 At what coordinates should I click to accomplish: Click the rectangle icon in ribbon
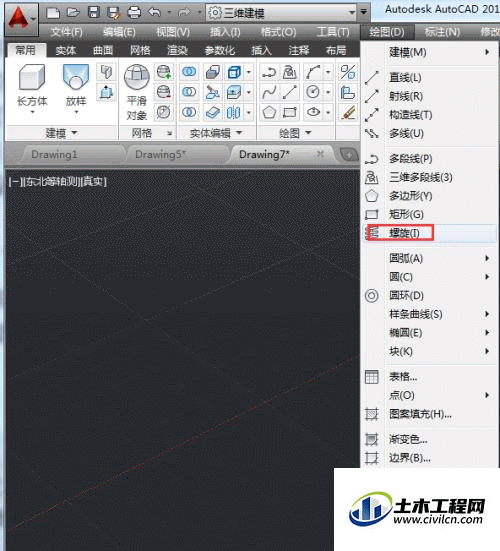click(x=290, y=112)
